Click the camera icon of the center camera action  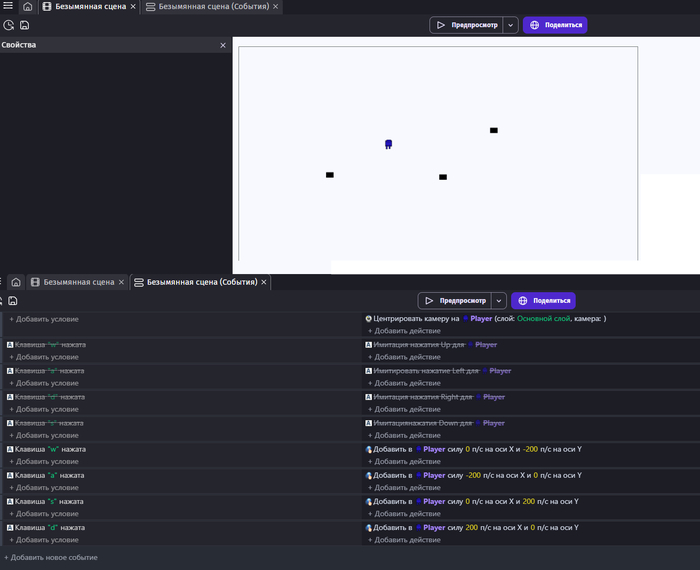[368, 319]
